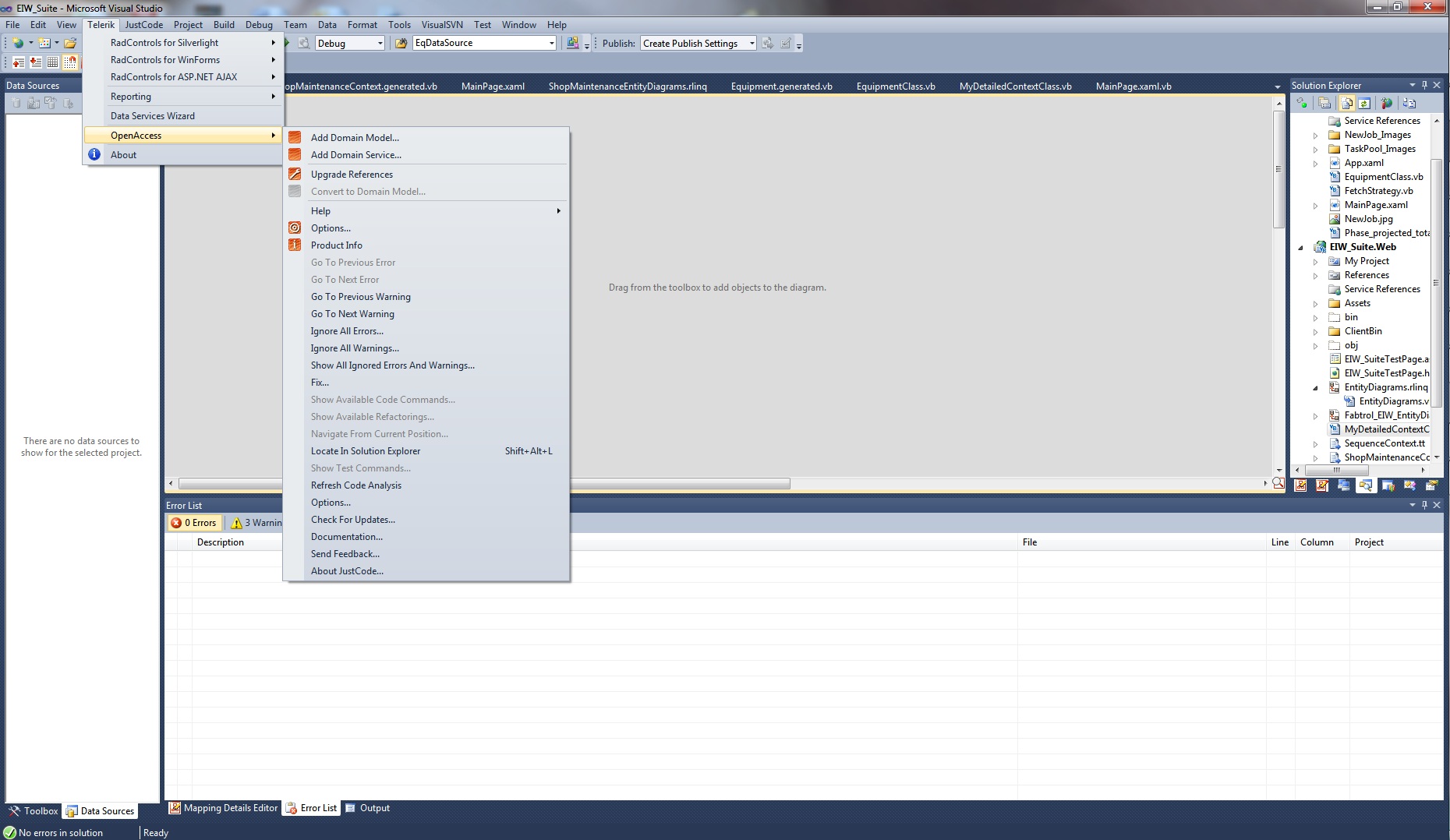
Task: Click the Upgrade References icon
Action: coord(295,175)
